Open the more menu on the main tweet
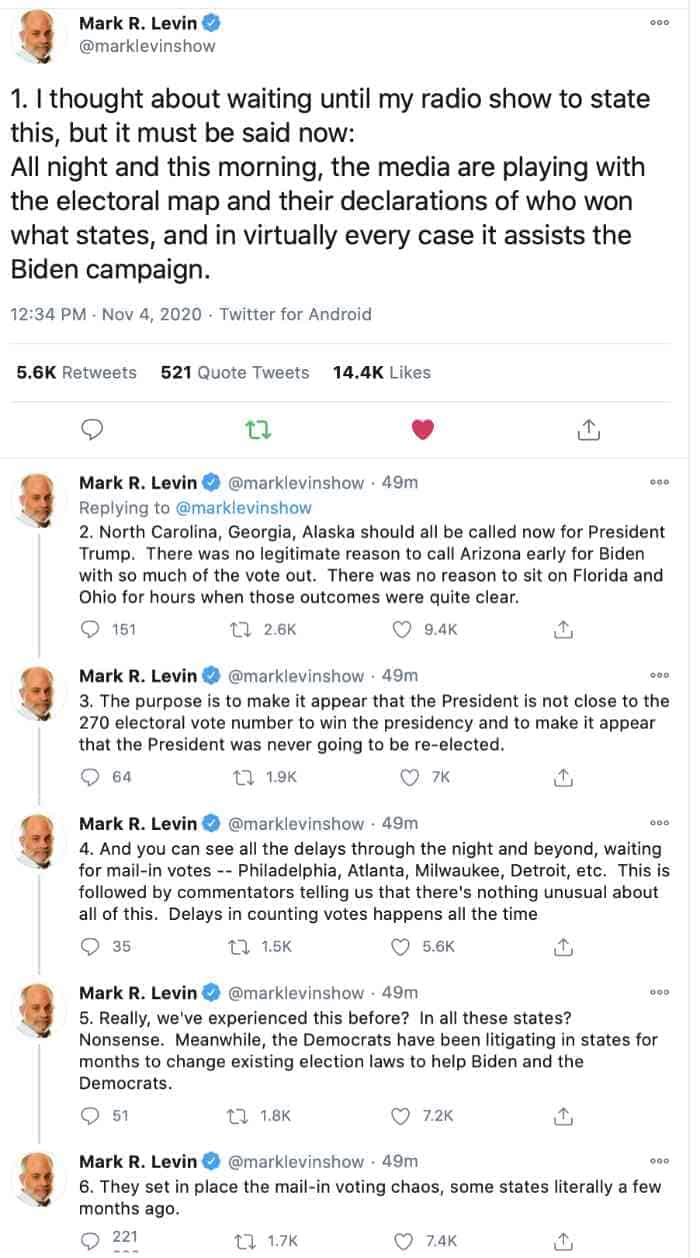 (x=659, y=23)
